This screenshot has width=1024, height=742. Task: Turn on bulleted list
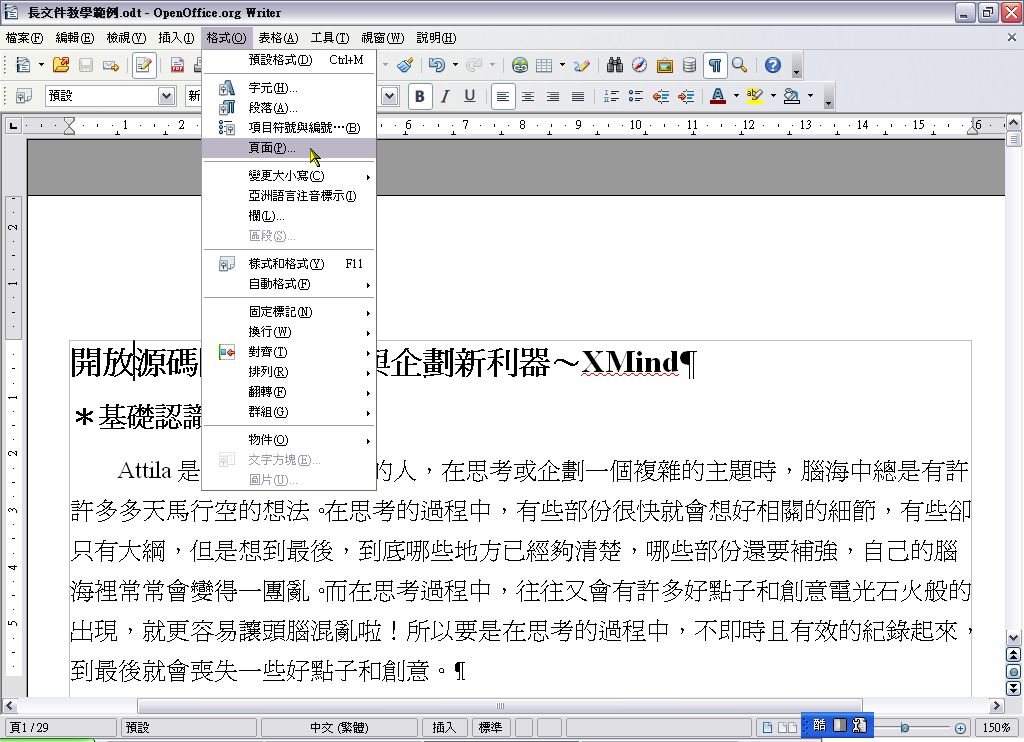point(635,96)
